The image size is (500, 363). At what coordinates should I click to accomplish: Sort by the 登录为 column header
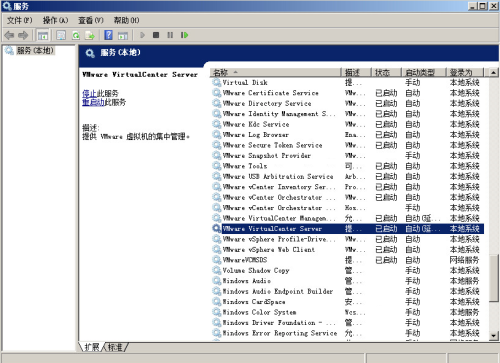click(x=465, y=72)
